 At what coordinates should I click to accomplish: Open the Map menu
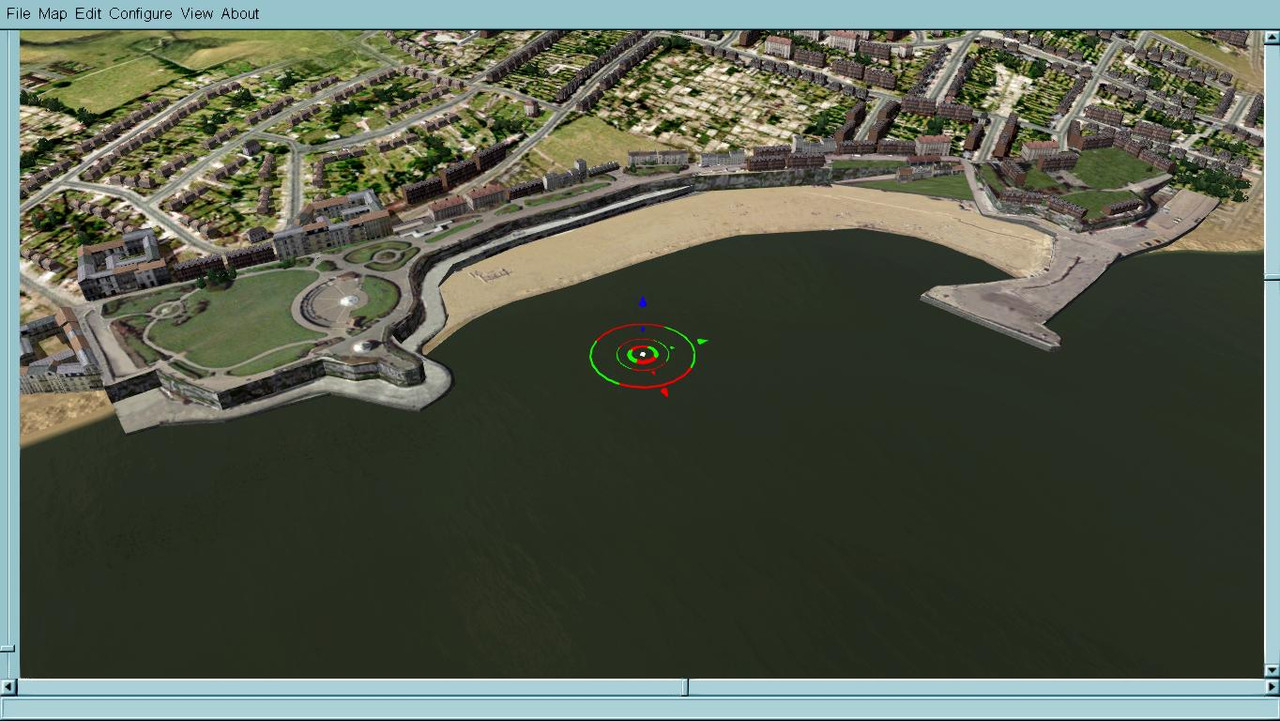[x=52, y=14]
